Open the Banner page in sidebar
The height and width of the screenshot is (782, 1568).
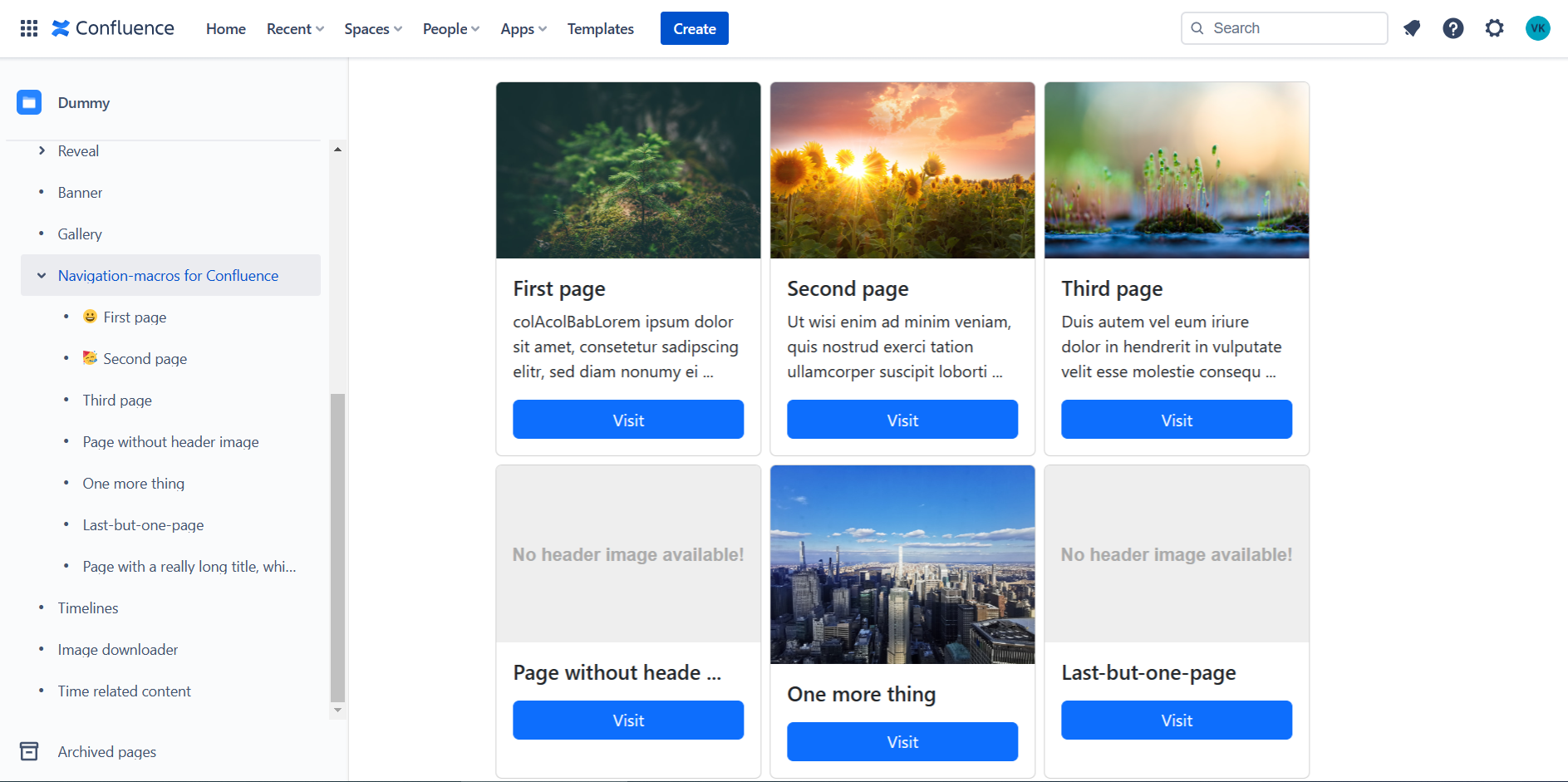pyautogui.click(x=80, y=192)
